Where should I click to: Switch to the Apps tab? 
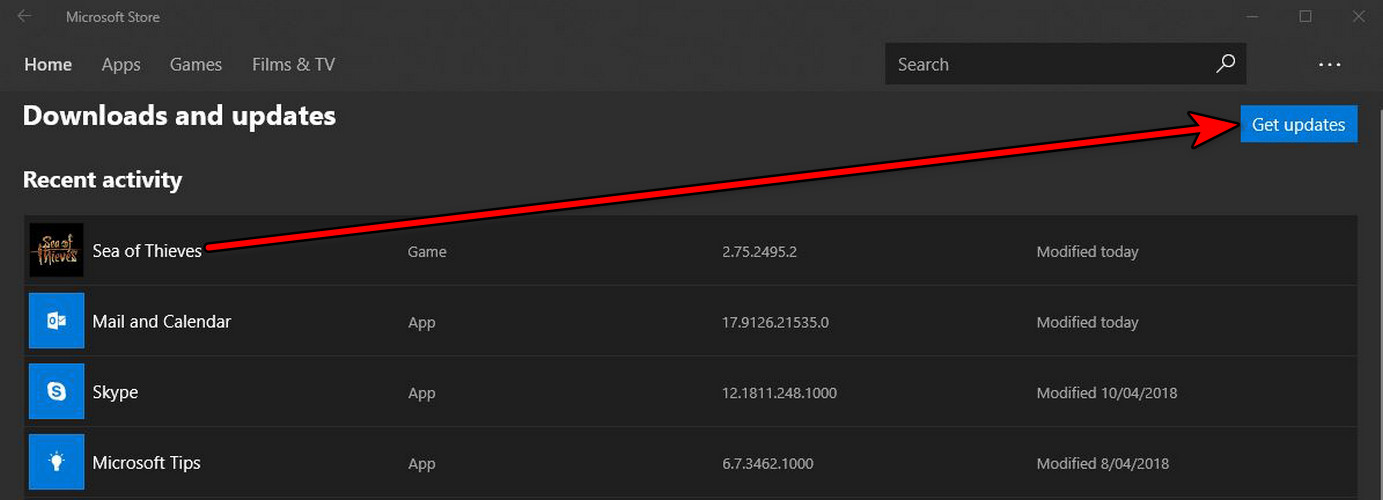pos(121,64)
